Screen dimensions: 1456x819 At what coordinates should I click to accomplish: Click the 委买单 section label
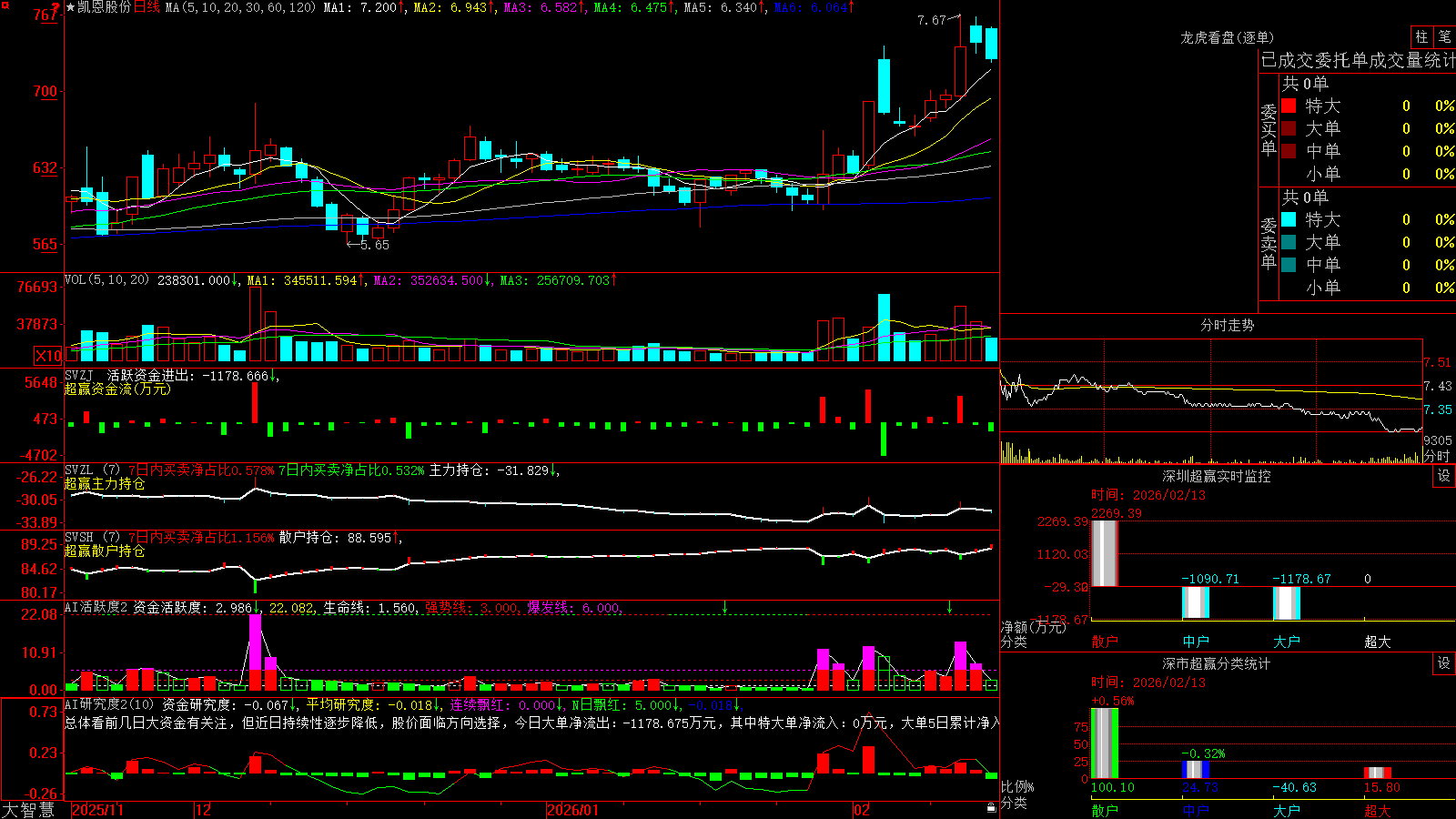(1269, 130)
